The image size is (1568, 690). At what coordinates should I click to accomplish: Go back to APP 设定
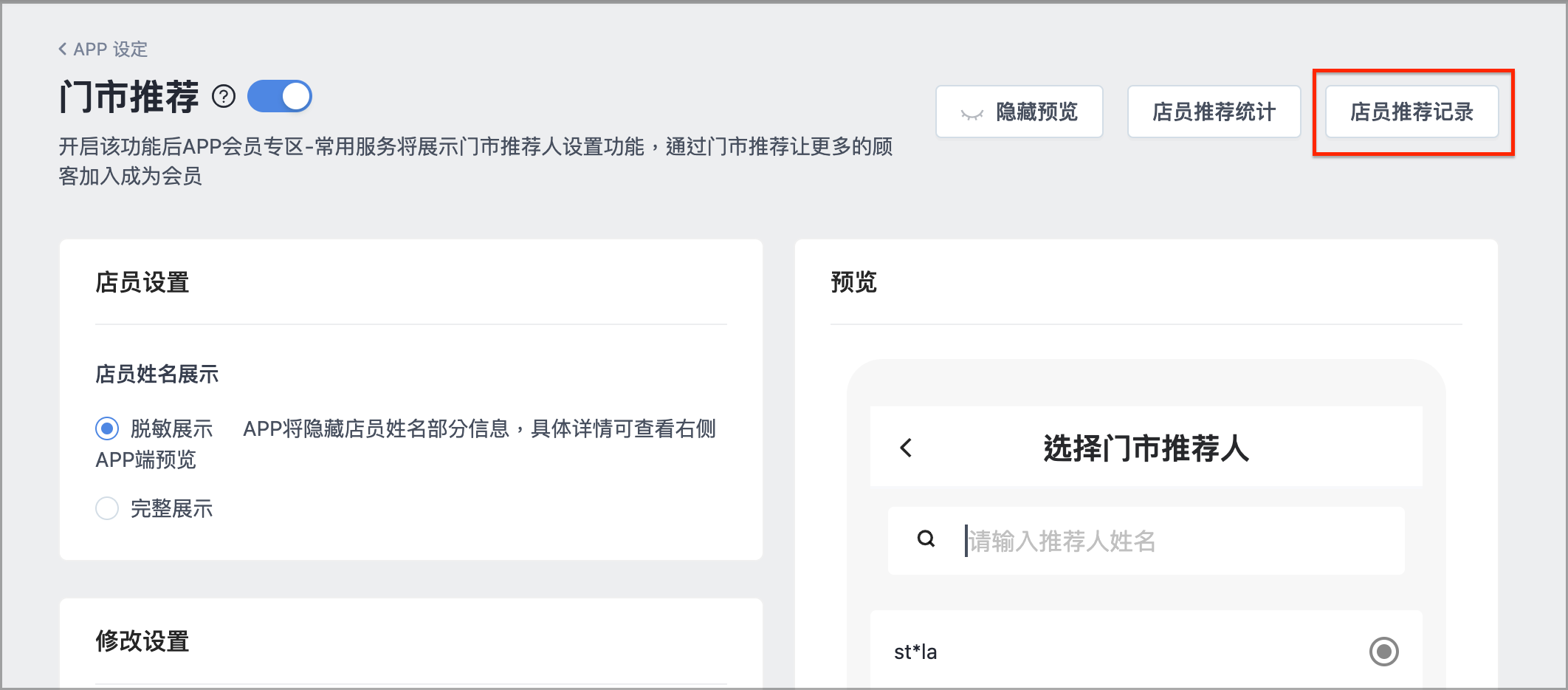point(103,49)
